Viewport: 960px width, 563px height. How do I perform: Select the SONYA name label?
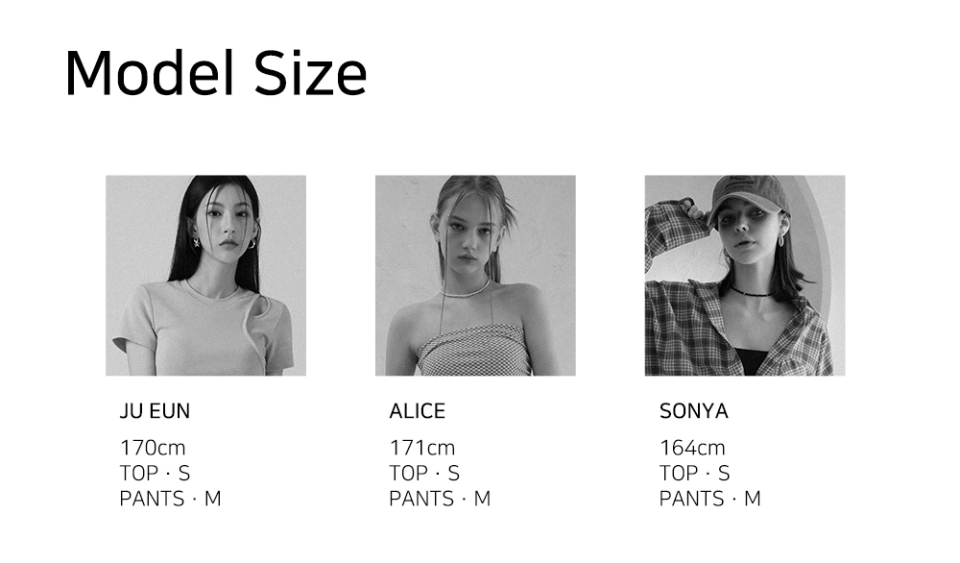pyautogui.click(x=693, y=411)
